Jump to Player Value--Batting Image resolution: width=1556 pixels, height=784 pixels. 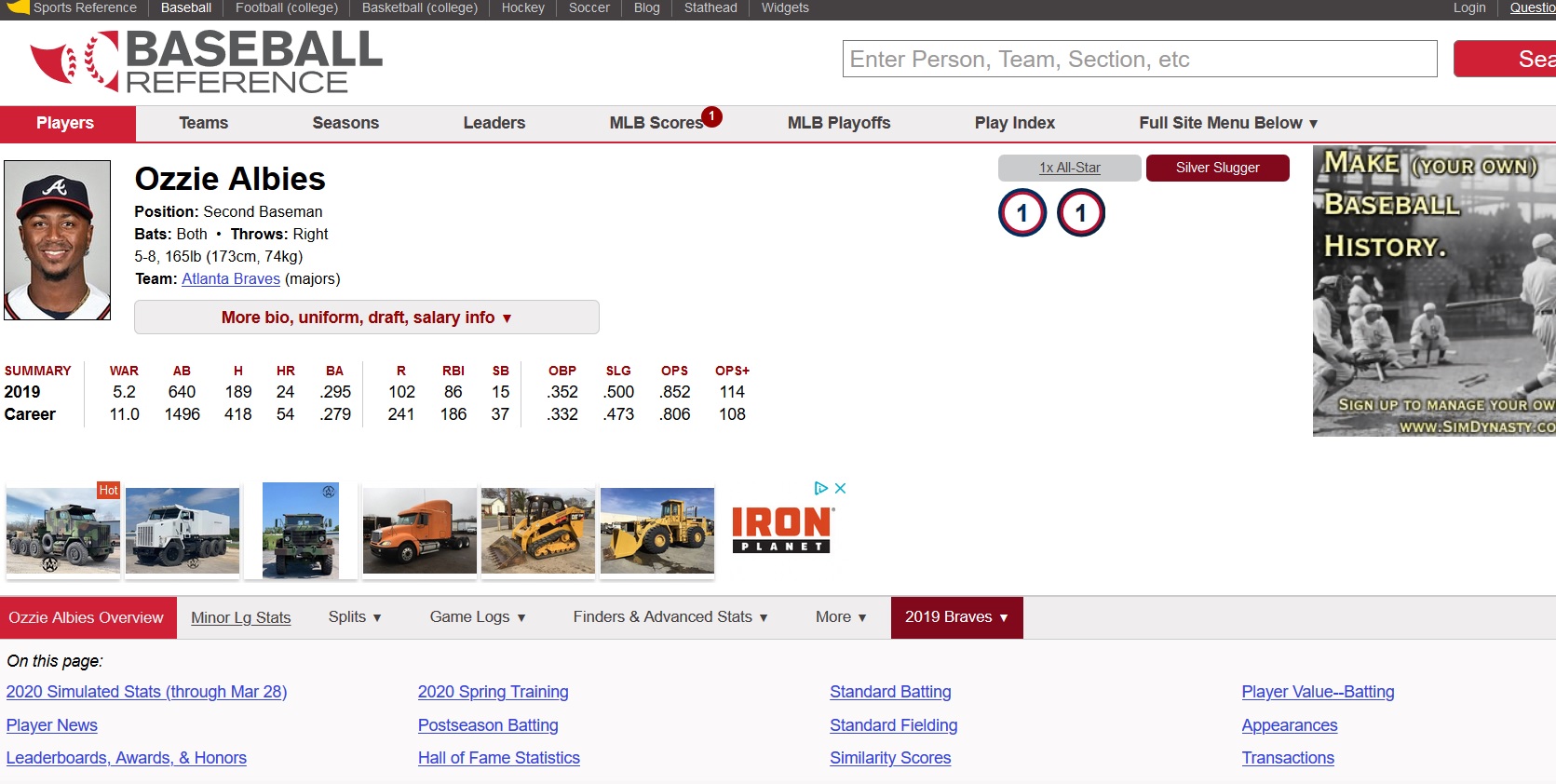1318,692
